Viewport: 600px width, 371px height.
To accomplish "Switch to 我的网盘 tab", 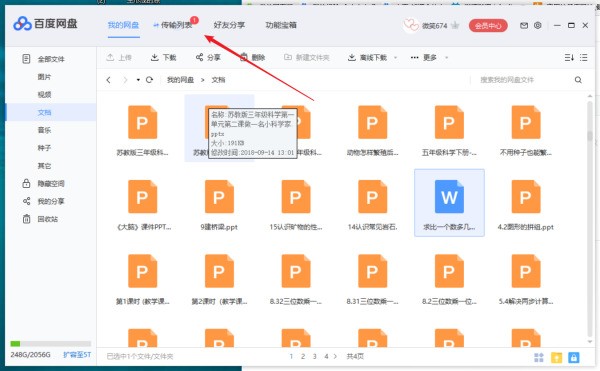I will click(123, 25).
